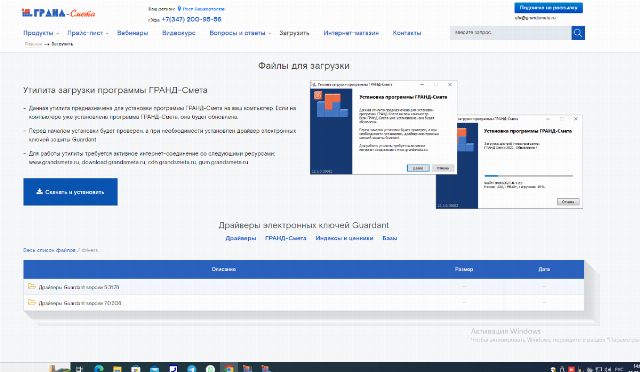Click the region location pin icon

point(179,9)
